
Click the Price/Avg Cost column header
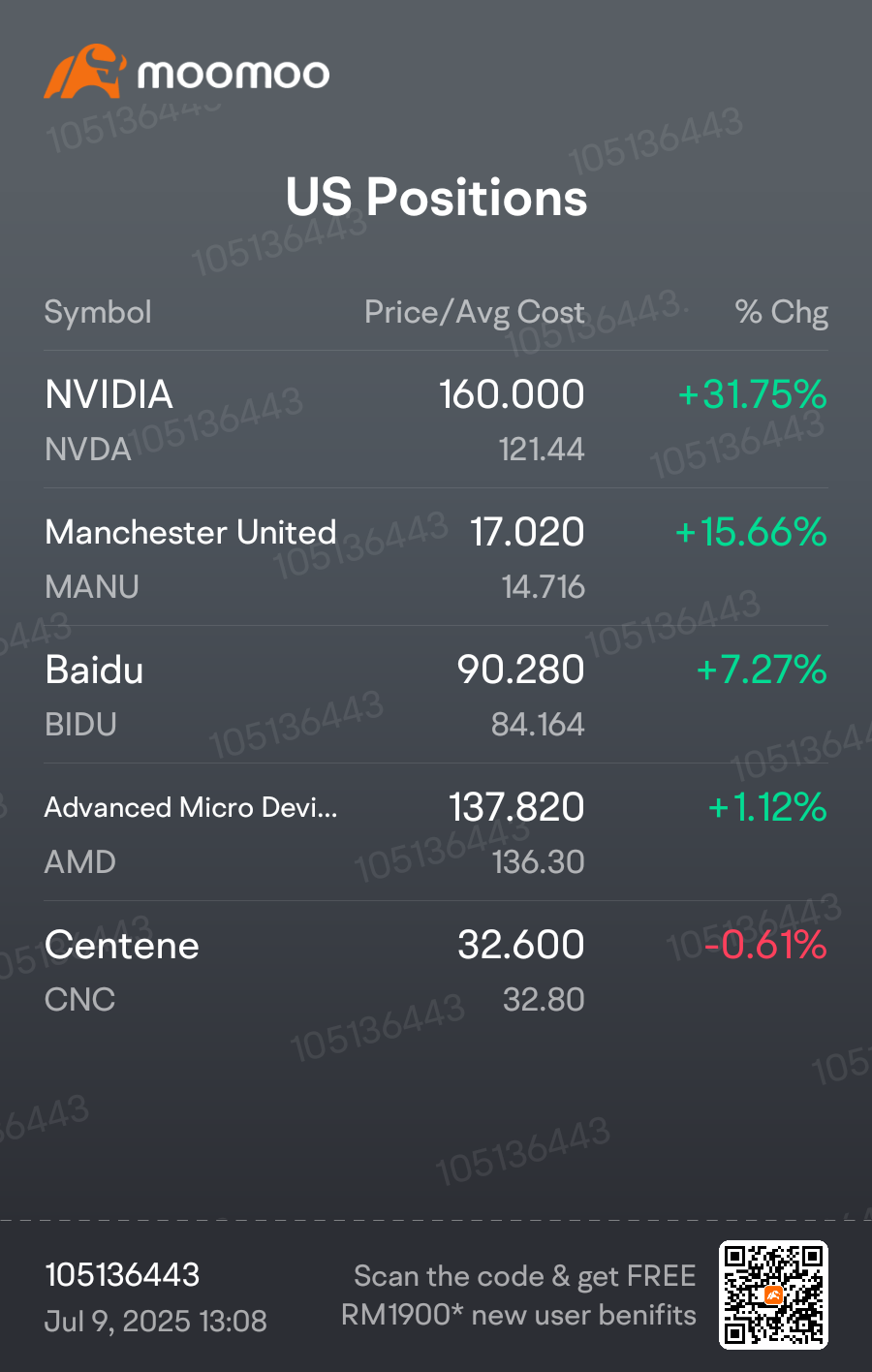(474, 312)
